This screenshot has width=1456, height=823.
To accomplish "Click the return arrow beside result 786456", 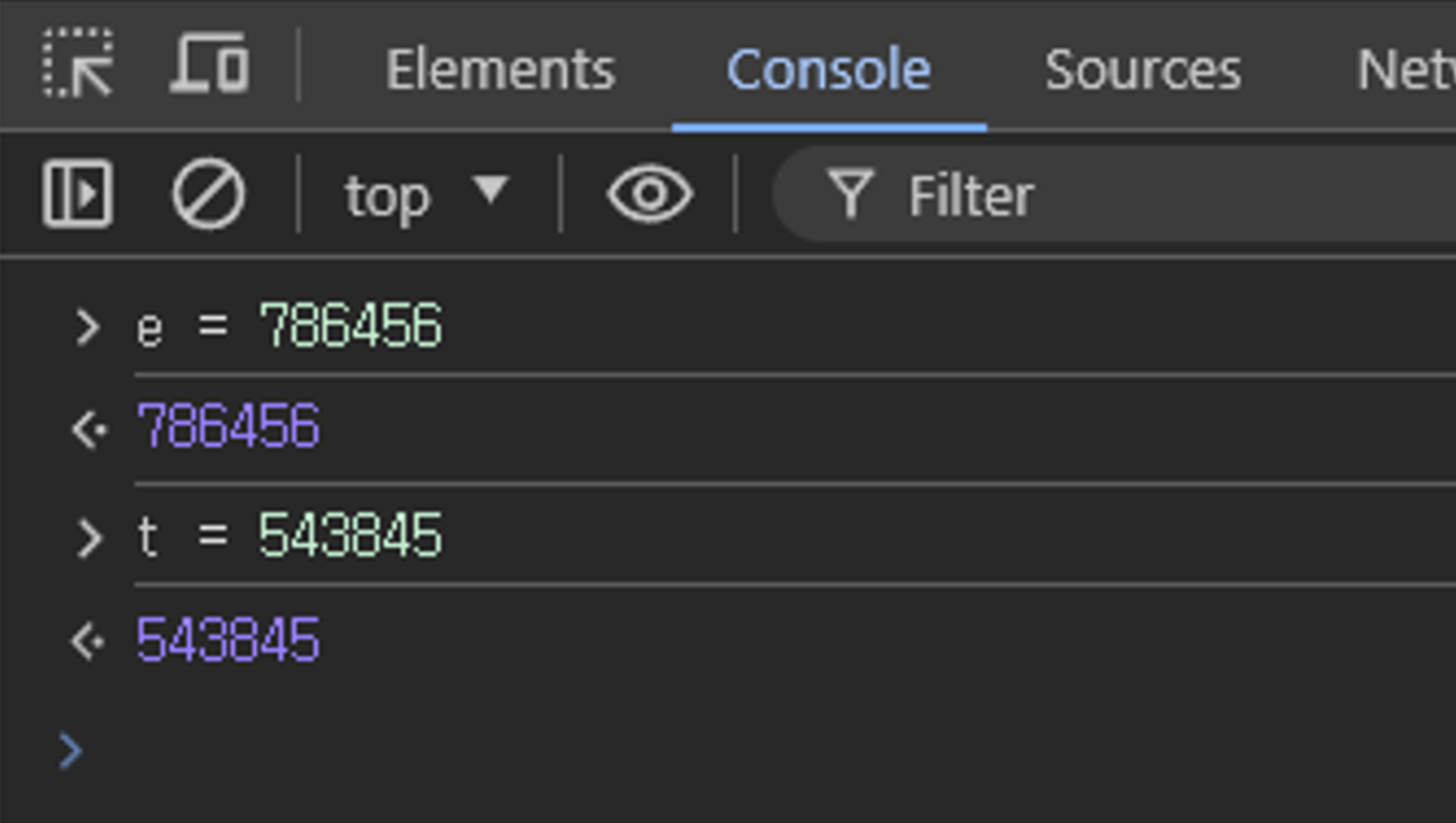I will click(89, 430).
